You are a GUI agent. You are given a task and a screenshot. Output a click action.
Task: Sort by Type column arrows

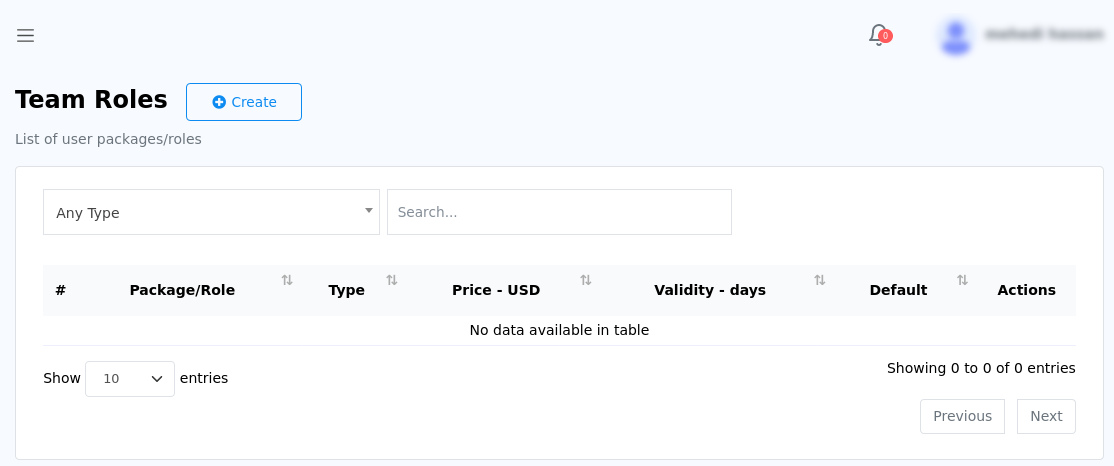click(391, 280)
